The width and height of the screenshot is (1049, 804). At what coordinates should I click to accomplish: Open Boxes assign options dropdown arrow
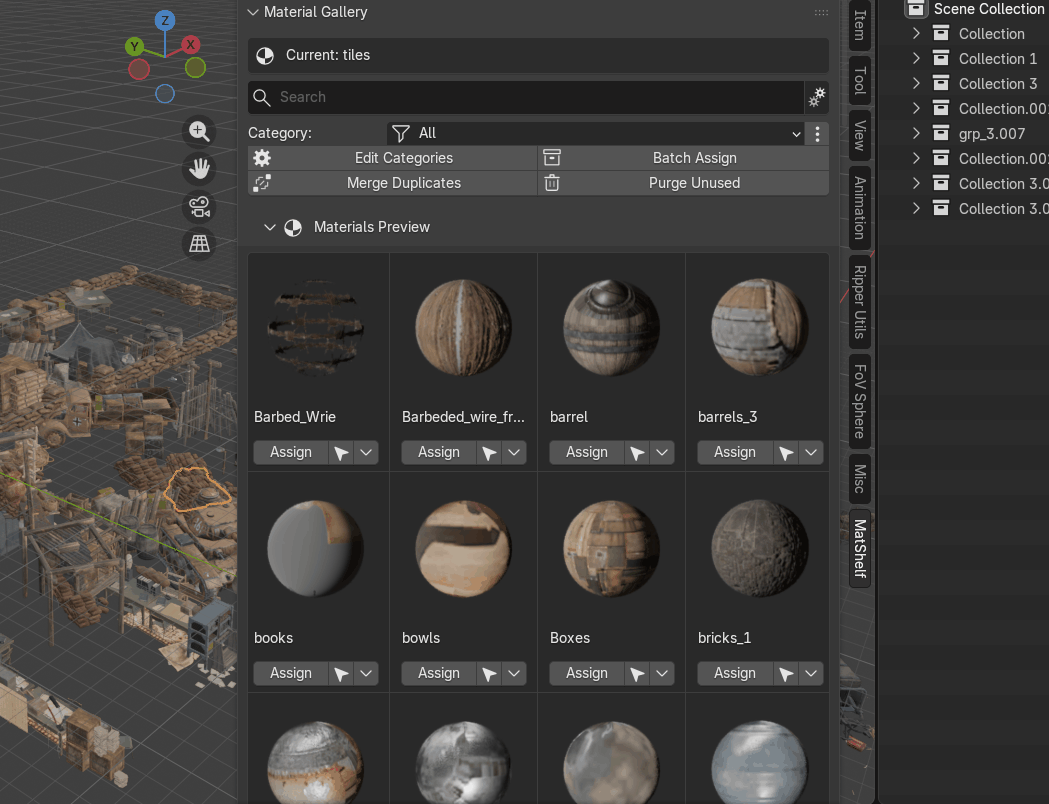click(x=662, y=674)
